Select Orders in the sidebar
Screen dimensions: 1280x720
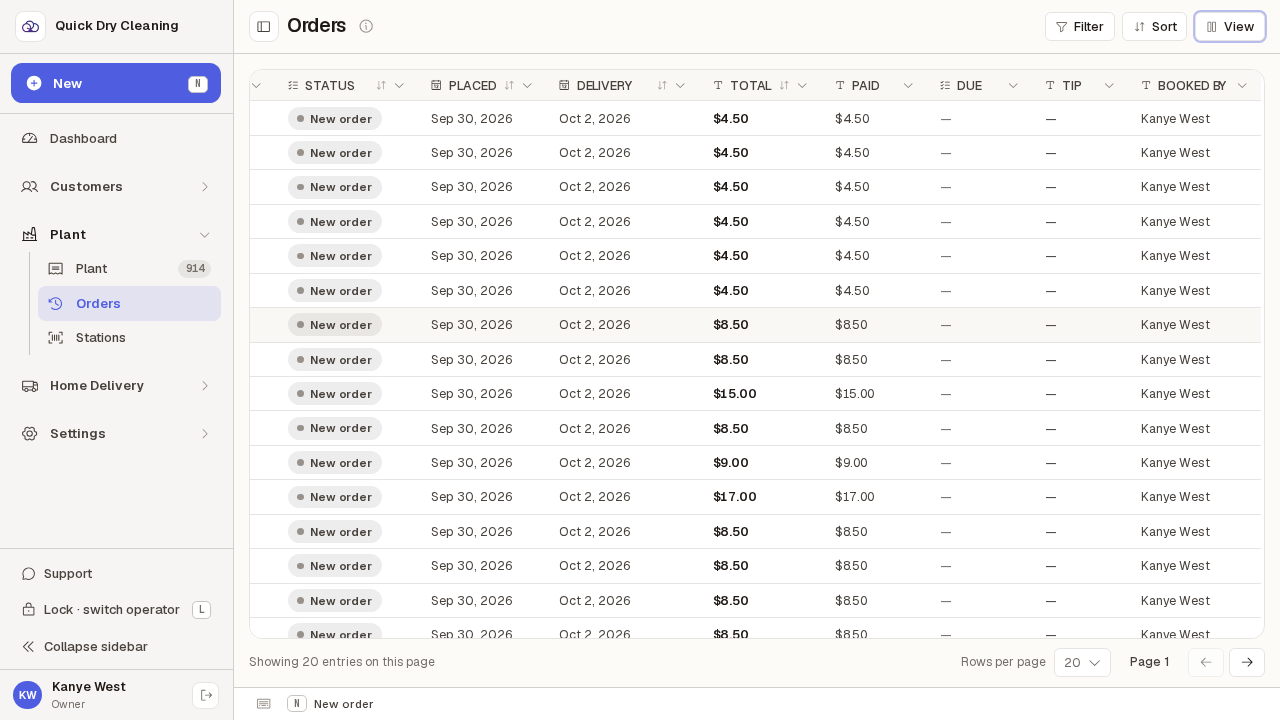click(129, 303)
